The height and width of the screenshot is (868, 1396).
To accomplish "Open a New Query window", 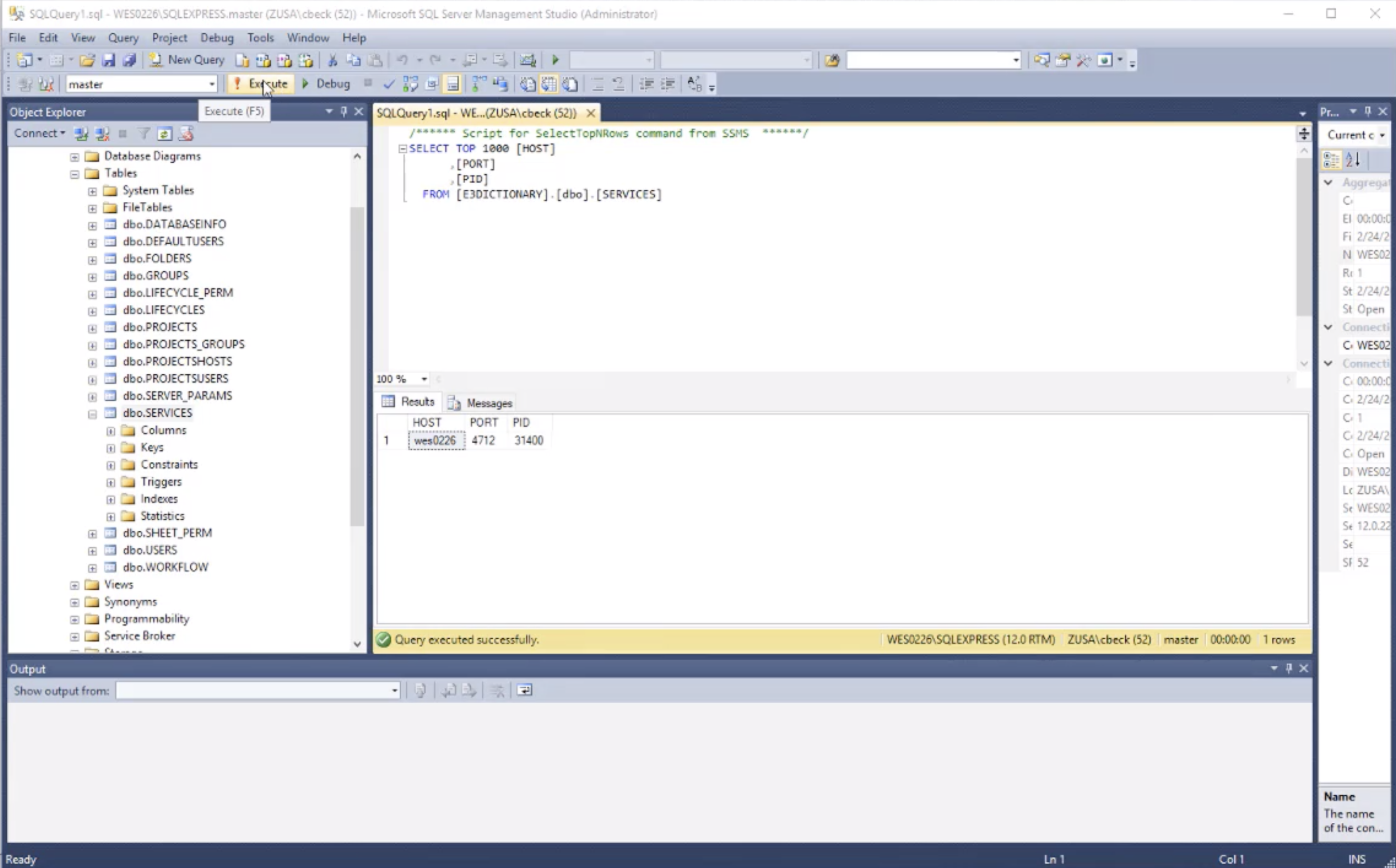I will pos(186,60).
